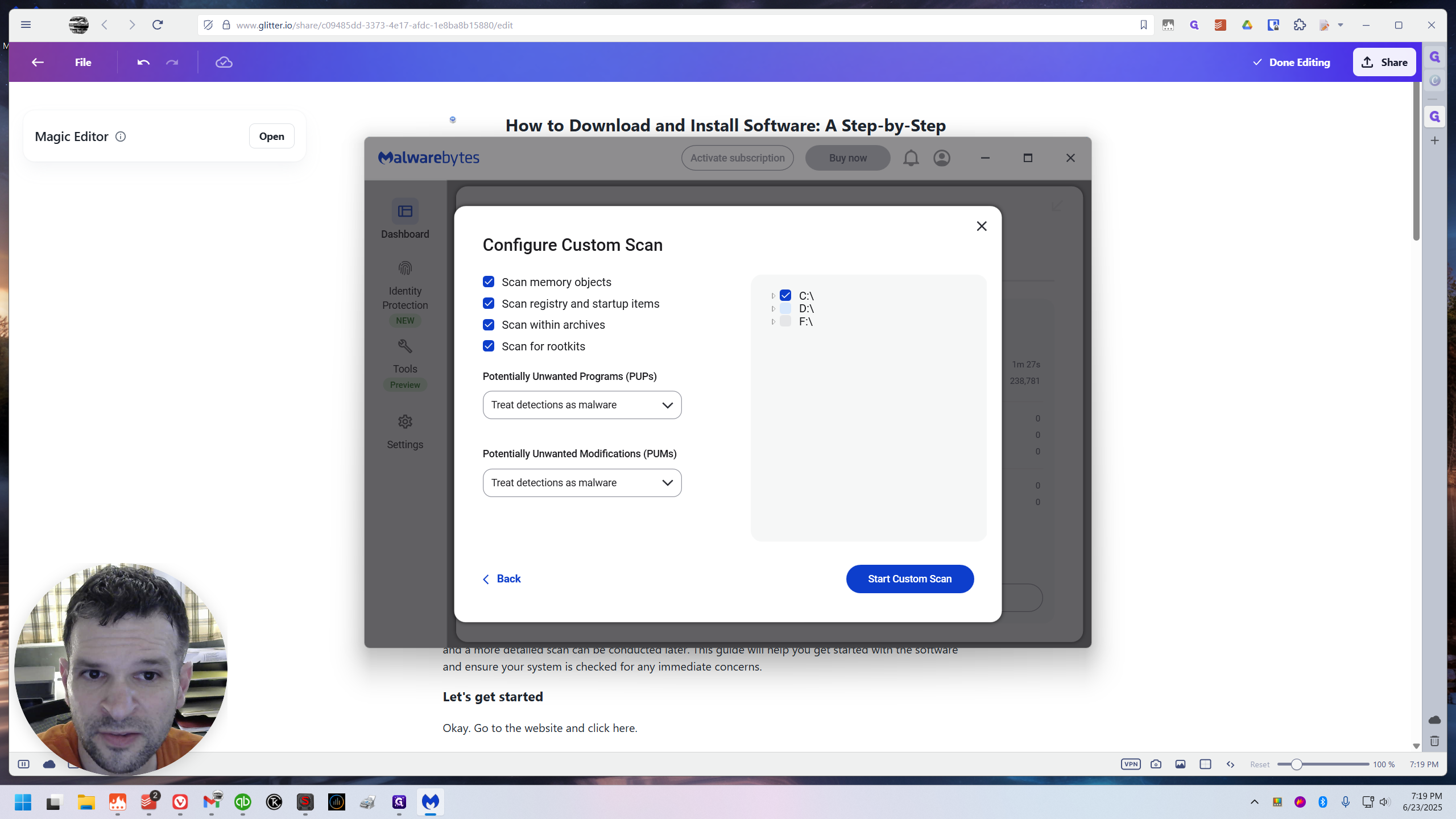Open Tools in Malwarebytes sidebar
This screenshot has width=1456, height=819.
pos(405,364)
